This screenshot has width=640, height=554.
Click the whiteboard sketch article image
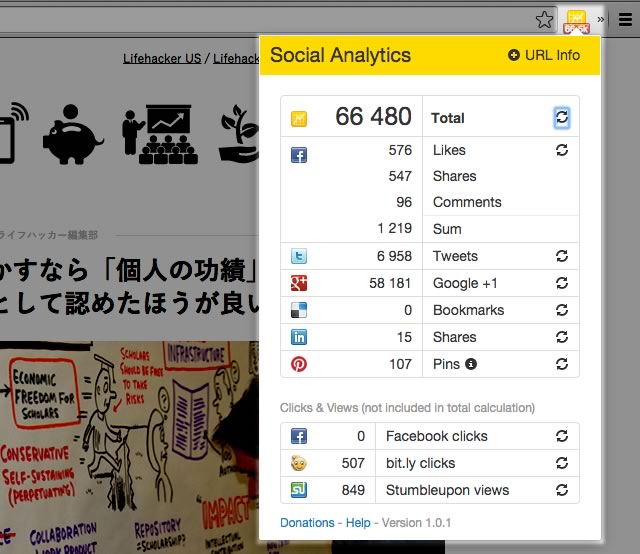tap(129, 447)
